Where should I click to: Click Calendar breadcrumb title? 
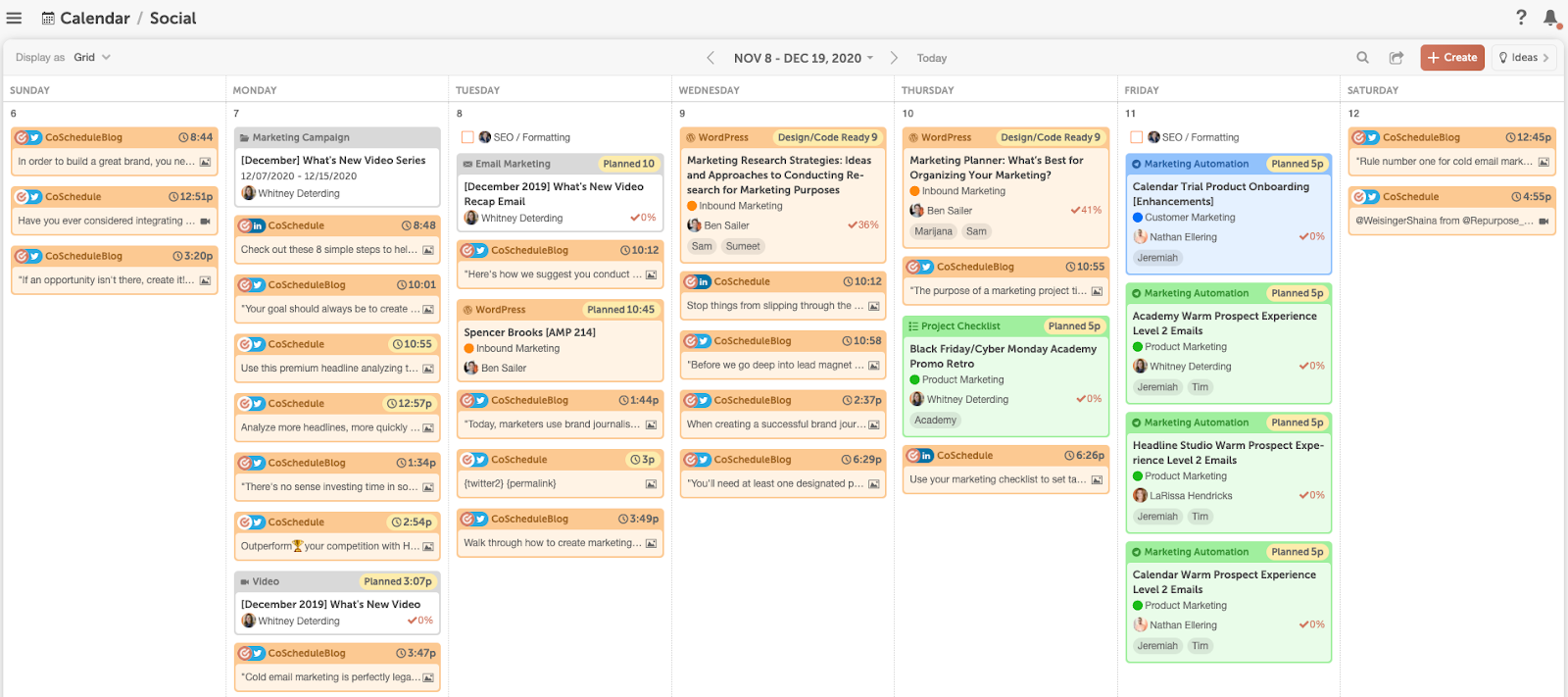coord(95,18)
